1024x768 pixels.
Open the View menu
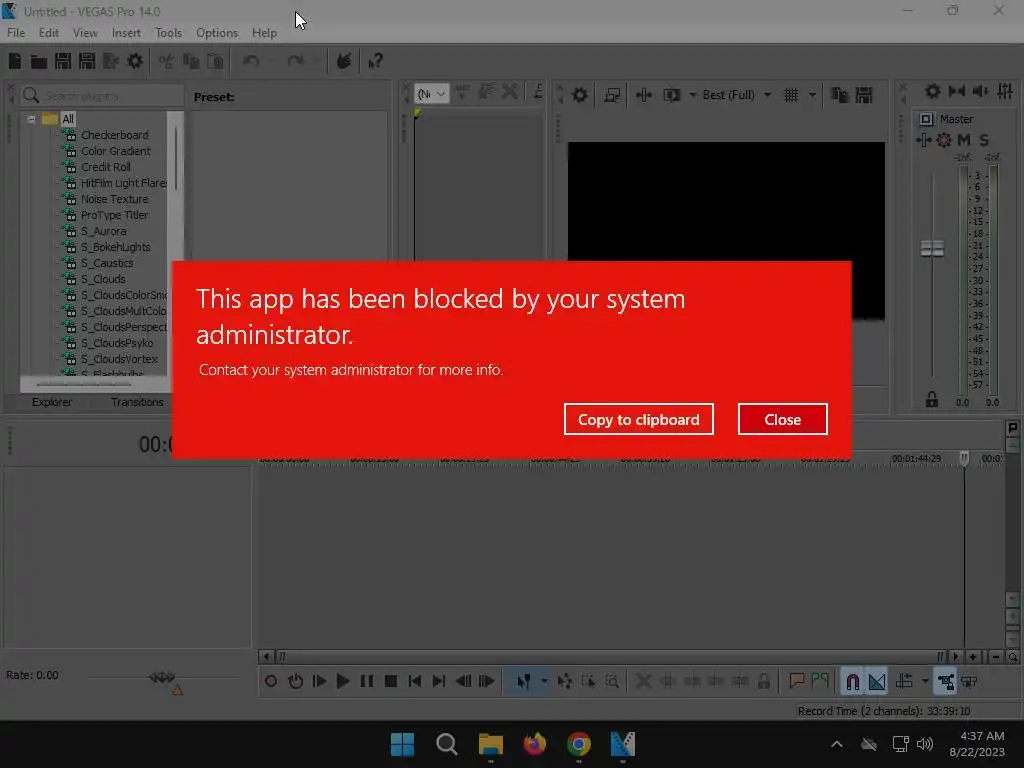point(85,33)
